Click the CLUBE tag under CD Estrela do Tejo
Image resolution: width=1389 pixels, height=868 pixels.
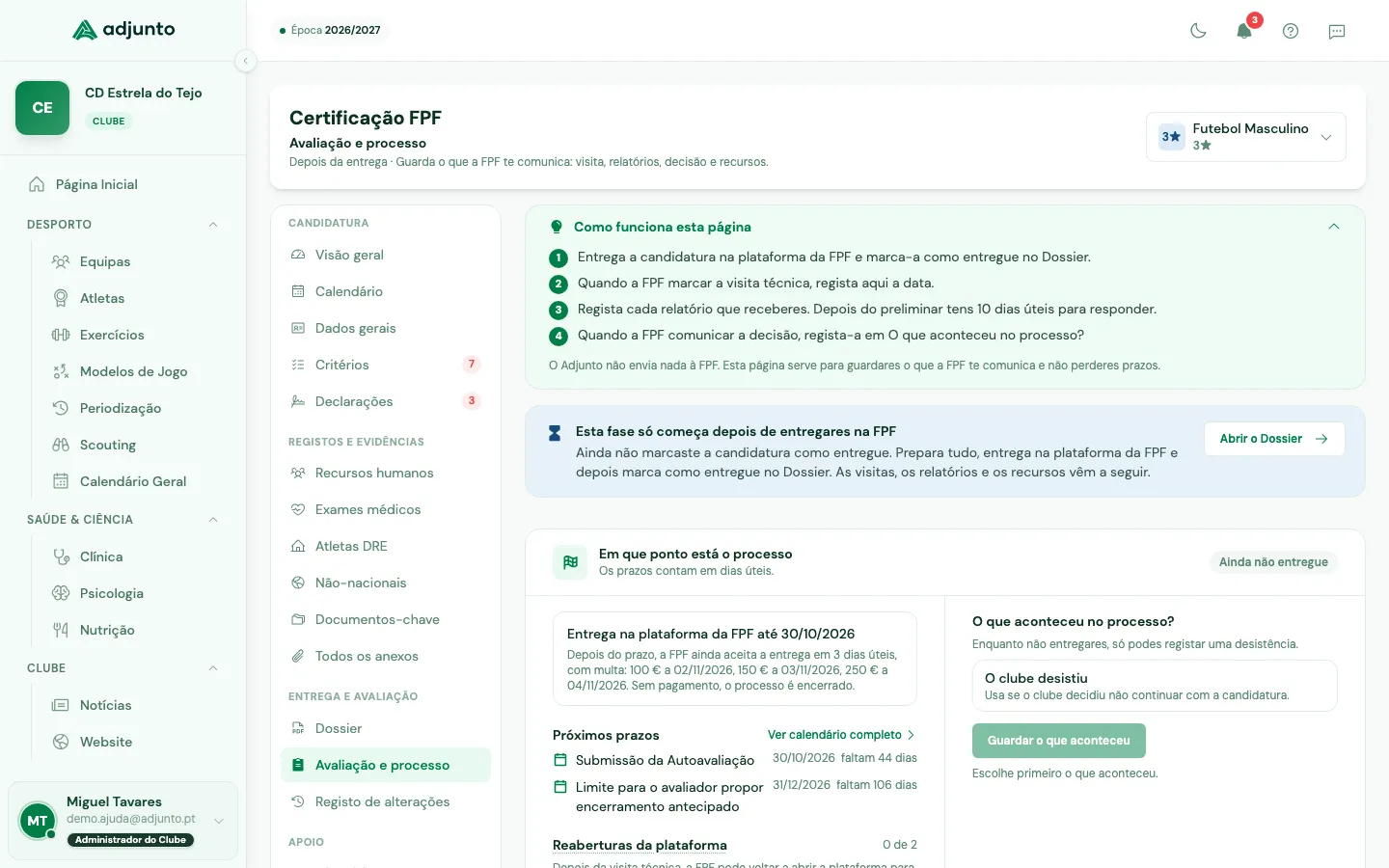(x=109, y=122)
